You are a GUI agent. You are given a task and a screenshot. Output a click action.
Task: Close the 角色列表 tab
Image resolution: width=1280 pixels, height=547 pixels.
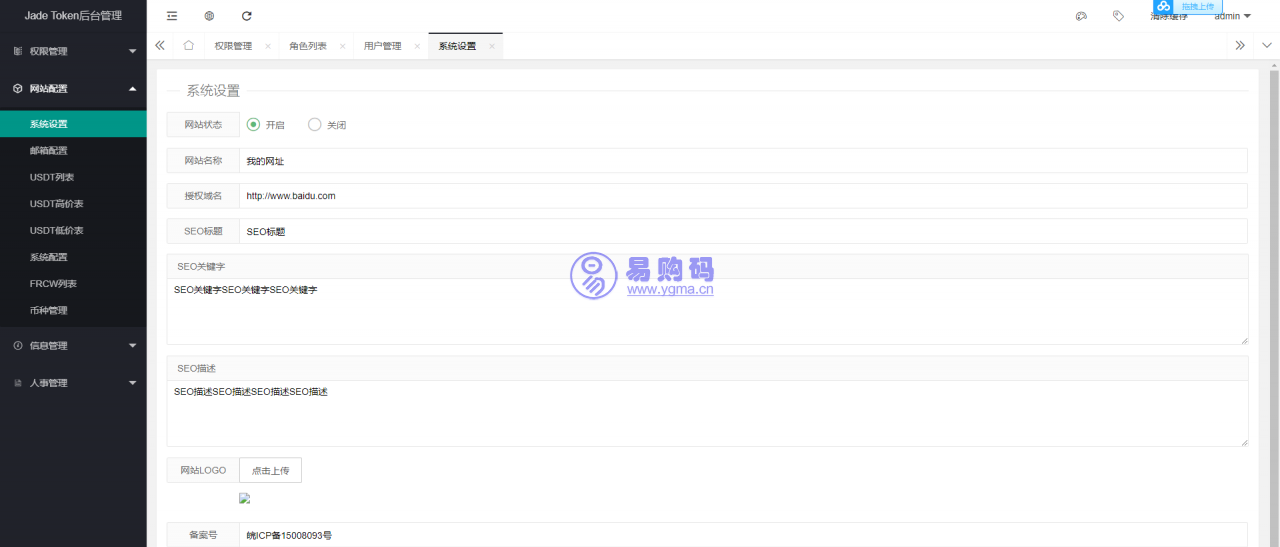[342, 46]
